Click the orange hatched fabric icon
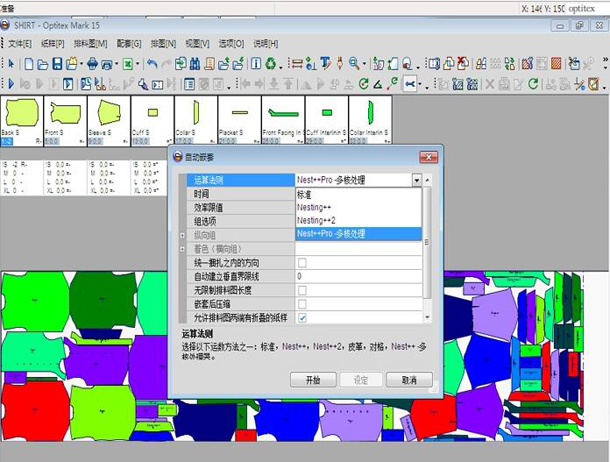Image resolution: width=610 pixels, height=462 pixels. [556, 63]
